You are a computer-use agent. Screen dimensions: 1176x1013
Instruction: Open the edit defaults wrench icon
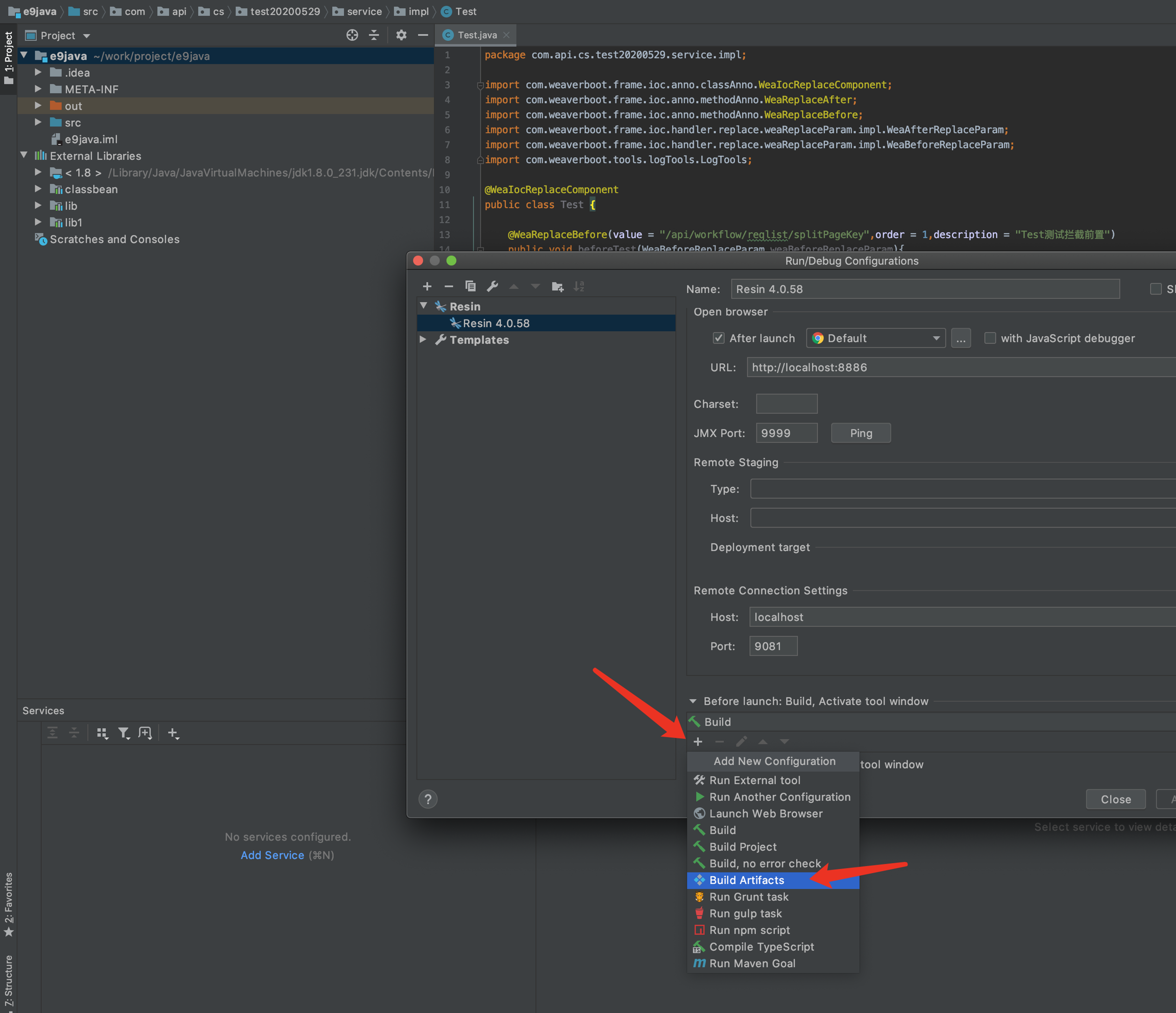click(492, 287)
